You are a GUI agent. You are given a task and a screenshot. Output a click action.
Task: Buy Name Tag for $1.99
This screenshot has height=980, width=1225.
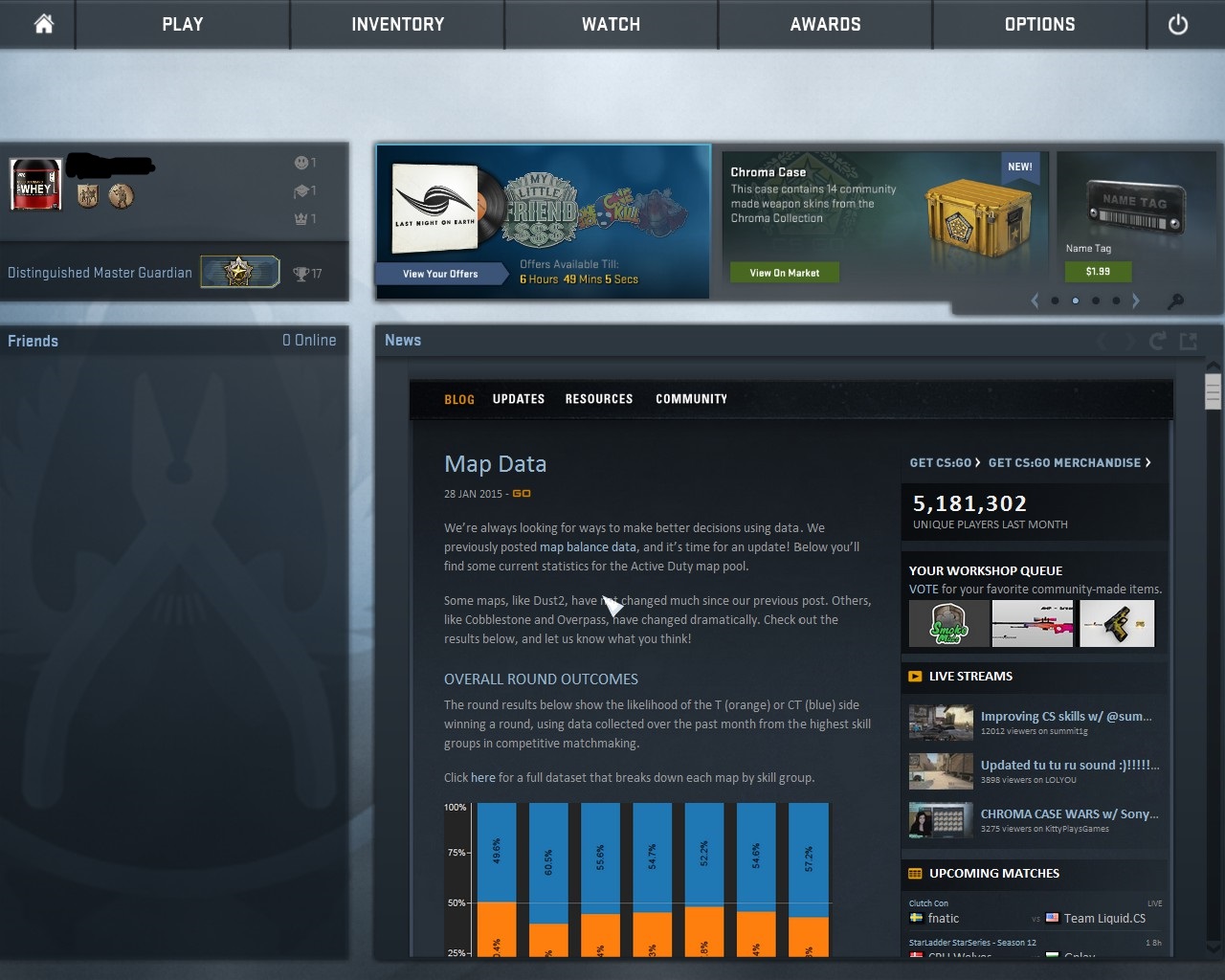tap(1098, 272)
